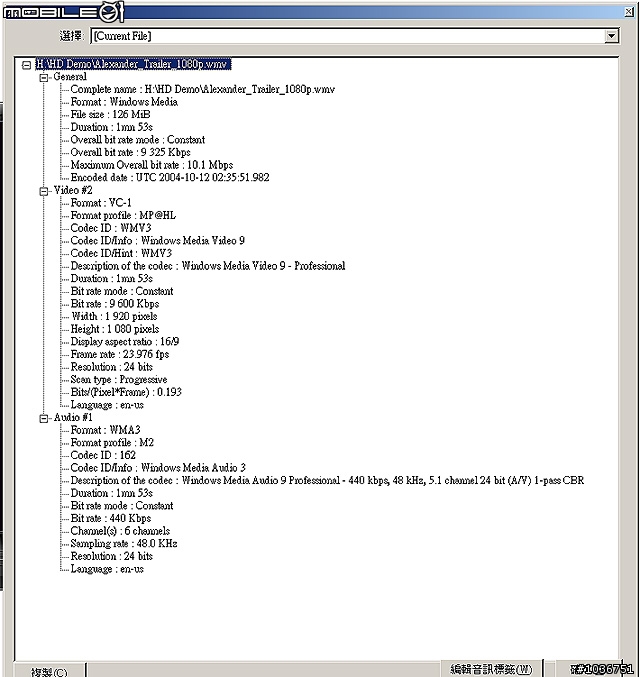Select 'Sampling rate : 48.0 KHz' row
Image resolution: width=640 pixels, height=677 pixels.
click(124, 544)
